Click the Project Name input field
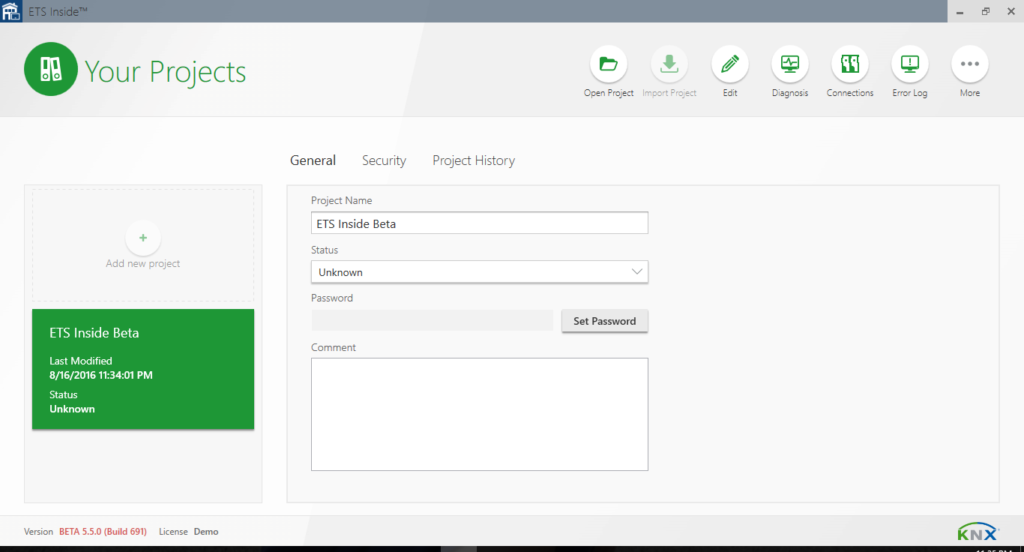Image resolution: width=1024 pixels, height=552 pixels. coord(479,223)
